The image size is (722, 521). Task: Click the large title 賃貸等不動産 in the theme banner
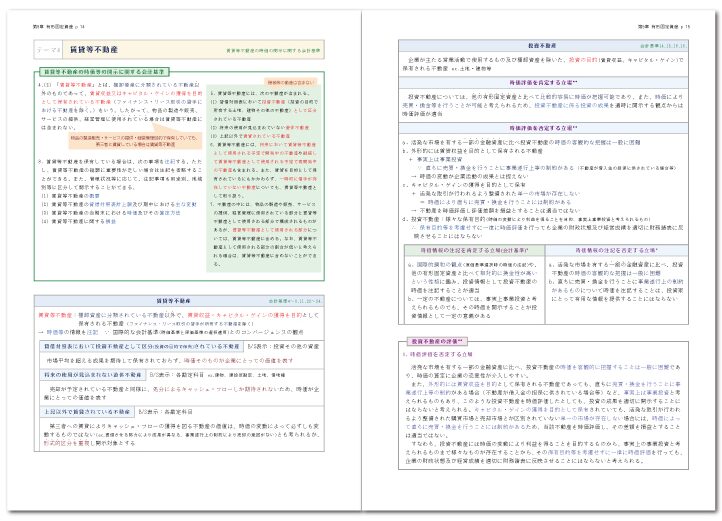pos(93,49)
